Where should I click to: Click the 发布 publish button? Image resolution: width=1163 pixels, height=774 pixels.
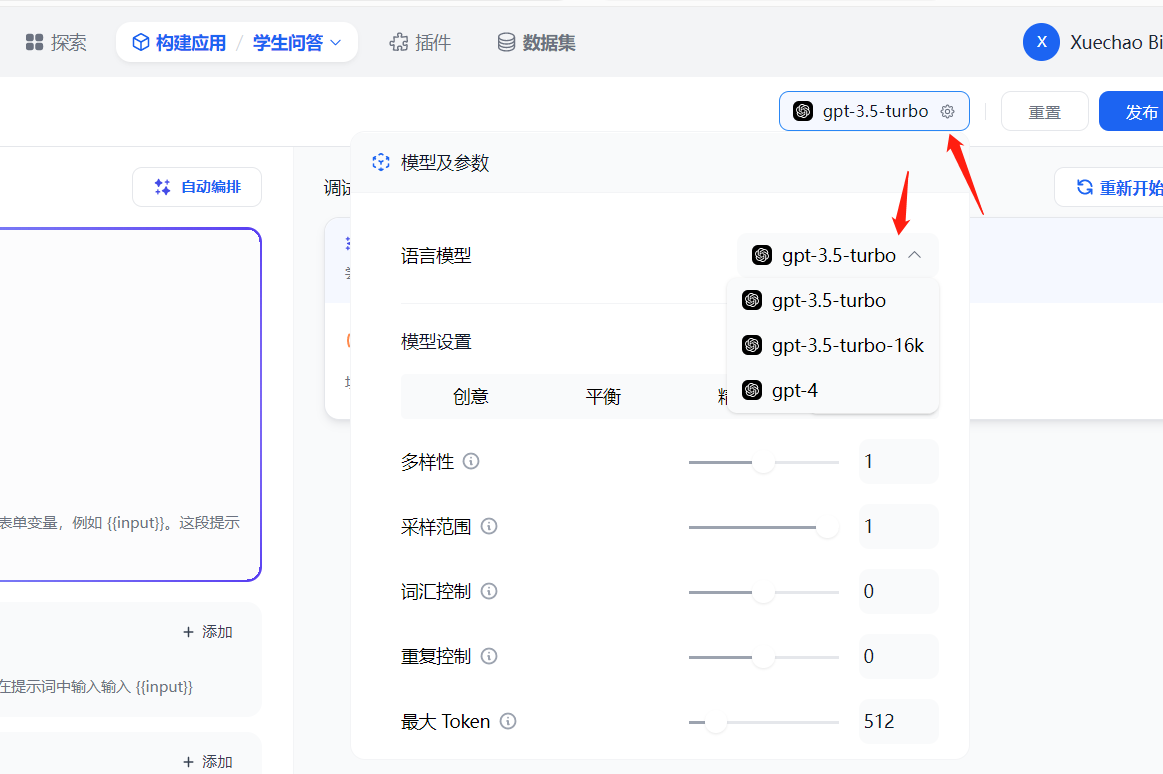1132,112
